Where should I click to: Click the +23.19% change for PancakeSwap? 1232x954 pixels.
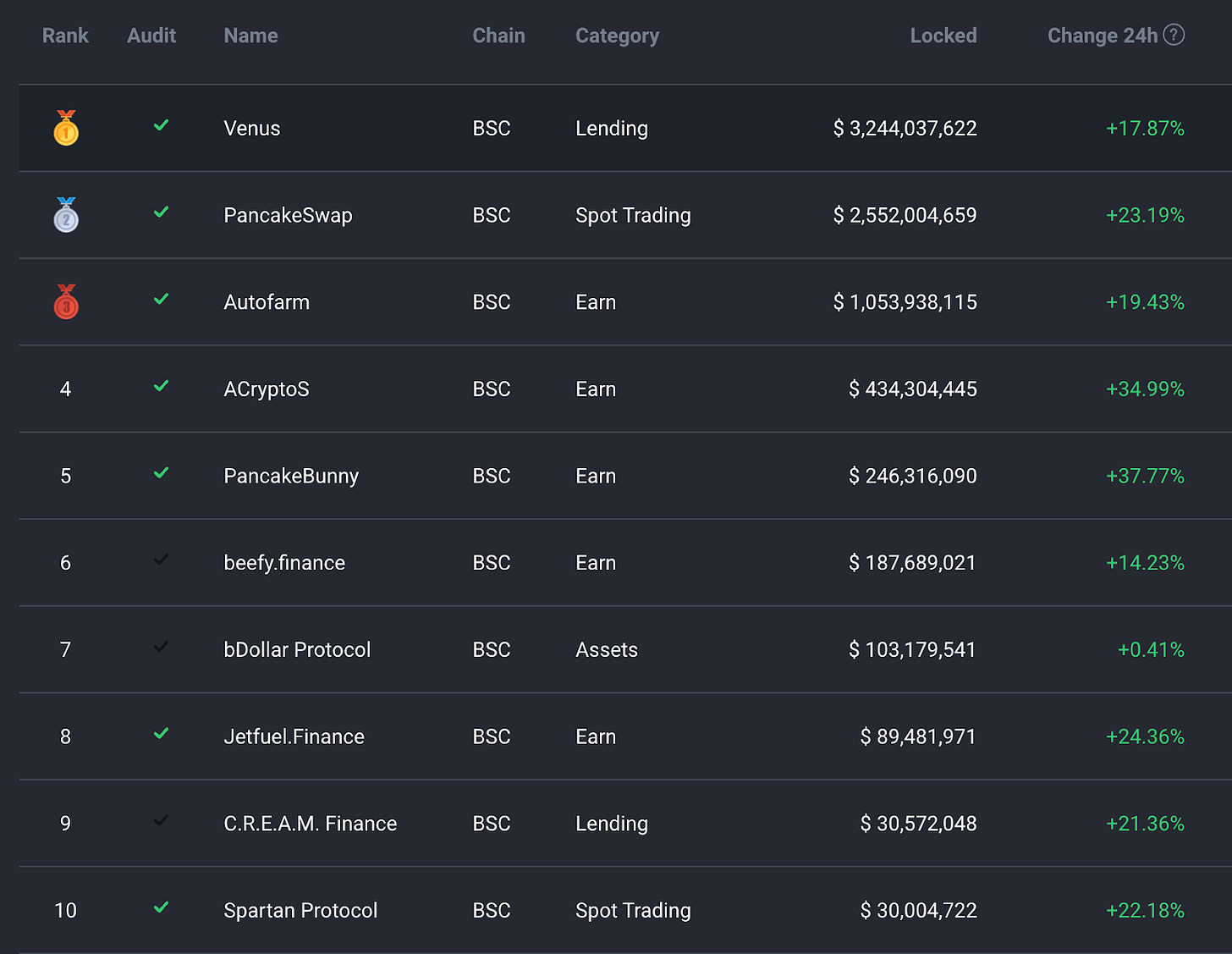click(1145, 215)
